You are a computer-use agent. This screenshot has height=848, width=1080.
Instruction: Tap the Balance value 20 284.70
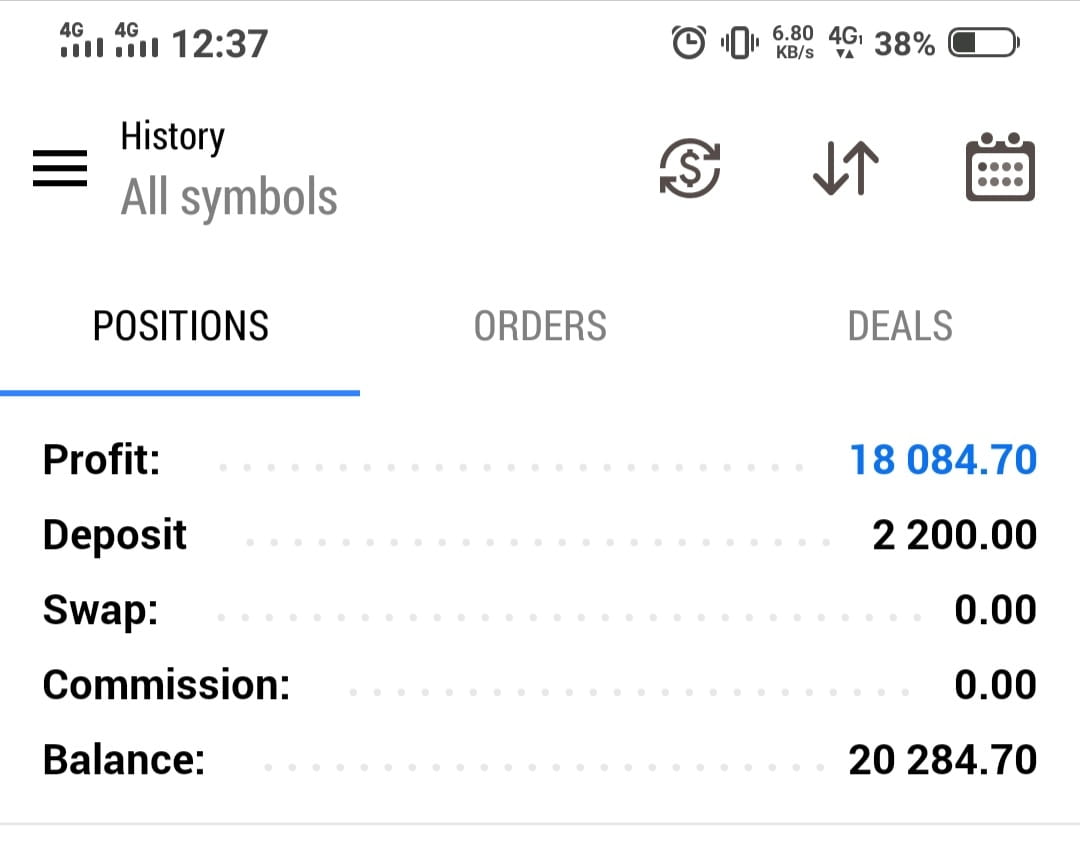tap(942, 760)
